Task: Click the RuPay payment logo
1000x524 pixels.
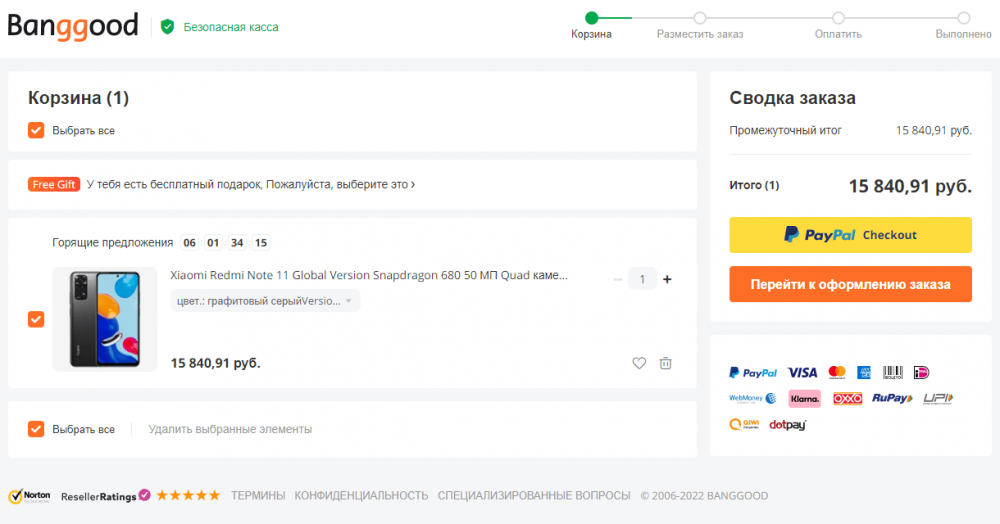Action: pos(892,398)
